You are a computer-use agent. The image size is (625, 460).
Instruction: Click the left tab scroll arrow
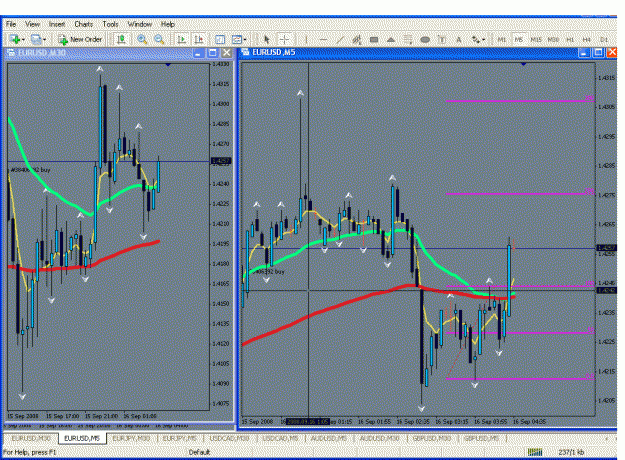tap(606, 438)
